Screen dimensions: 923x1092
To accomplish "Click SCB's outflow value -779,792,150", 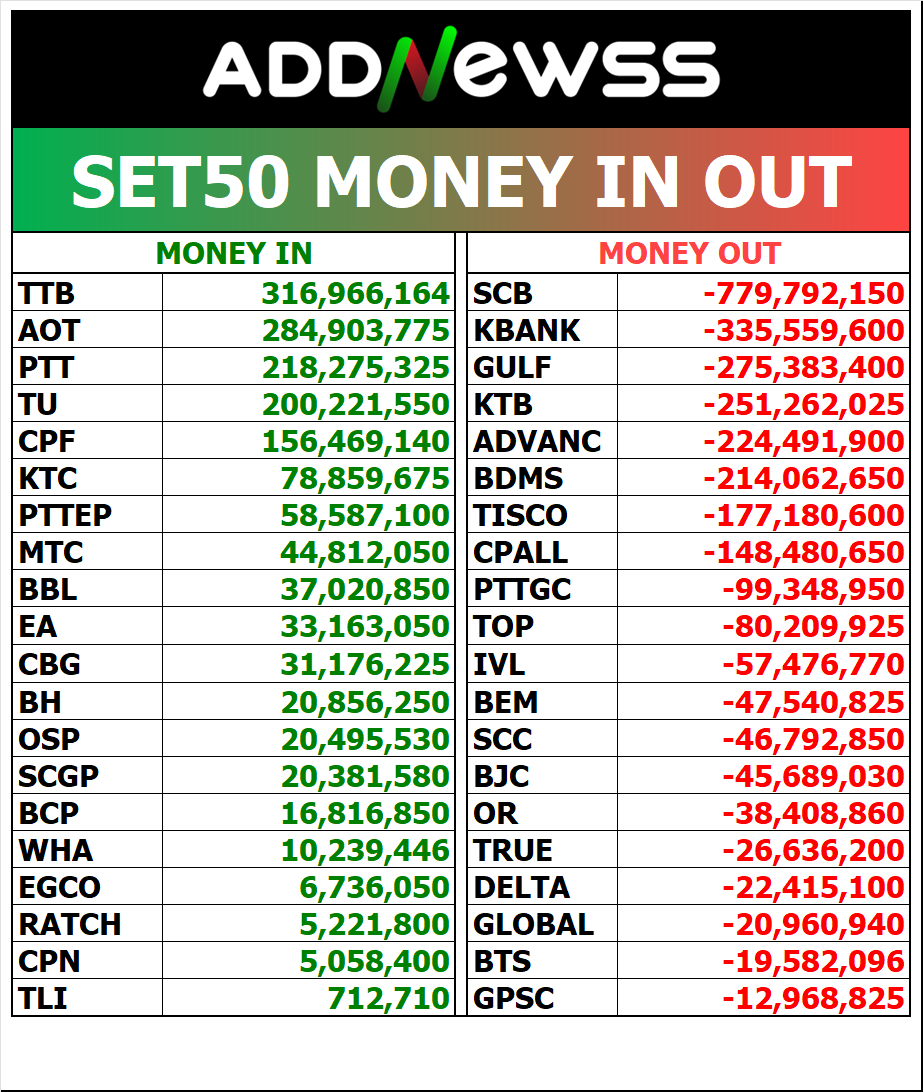I will click(x=803, y=293).
